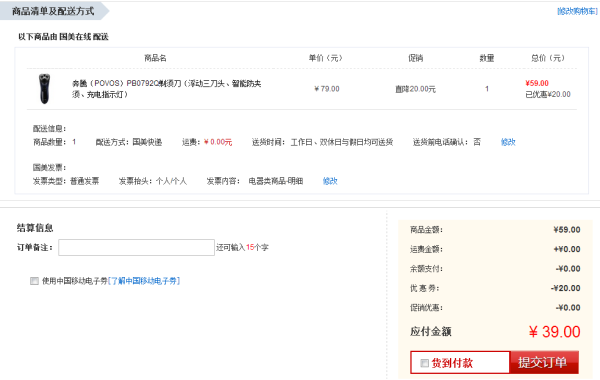Click the 促销 column header
This screenshot has width=600, height=380.
(415, 58)
